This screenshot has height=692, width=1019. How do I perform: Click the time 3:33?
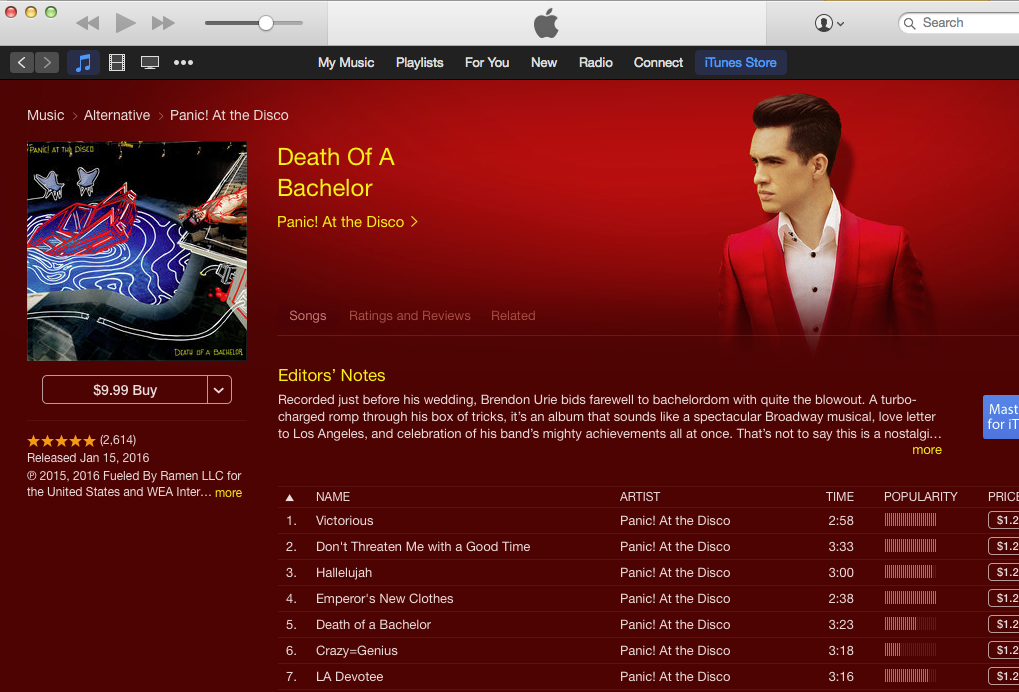(841, 546)
